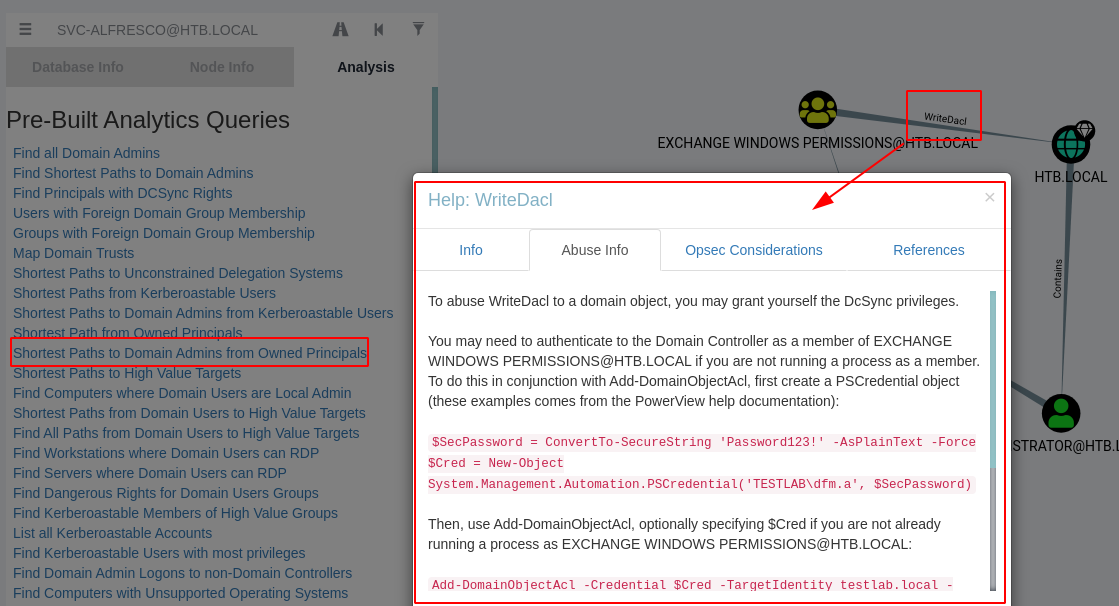Open the References tab

point(928,250)
